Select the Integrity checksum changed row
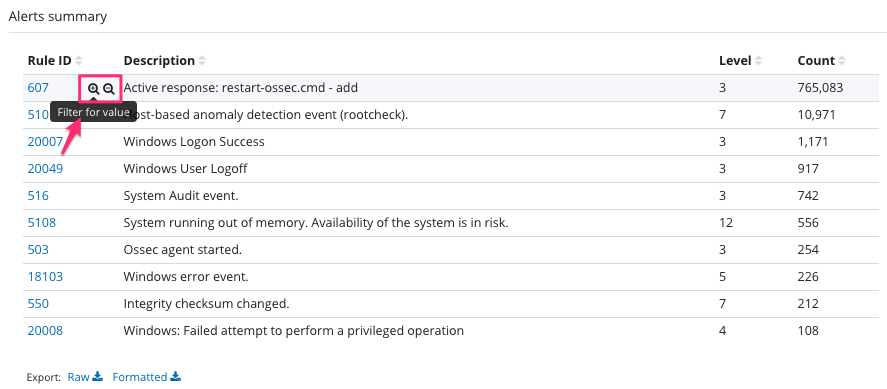Image resolution: width=887 pixels, height=389 pixels. pos(451,304)
